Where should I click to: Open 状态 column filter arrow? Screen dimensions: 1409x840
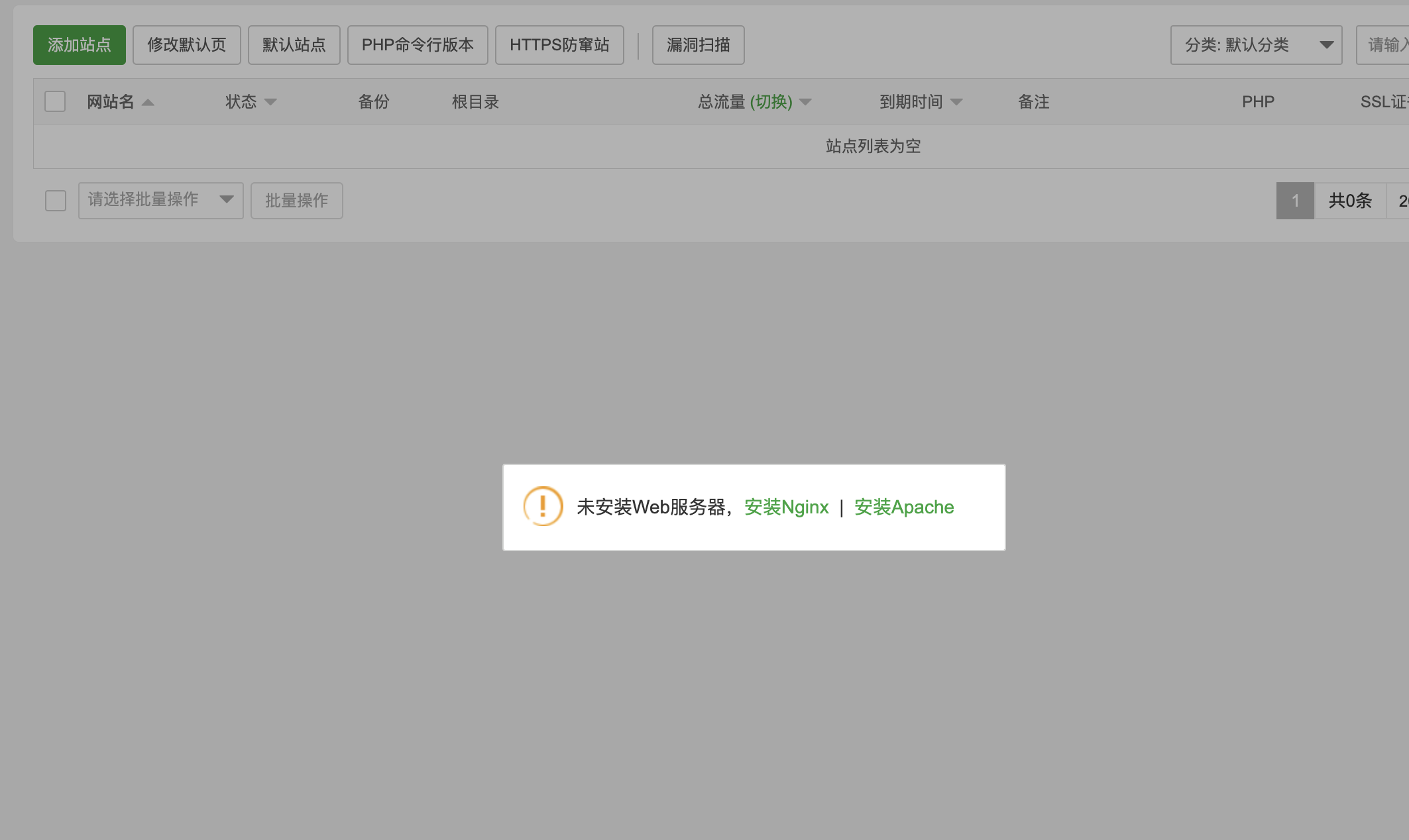point(270,102)
